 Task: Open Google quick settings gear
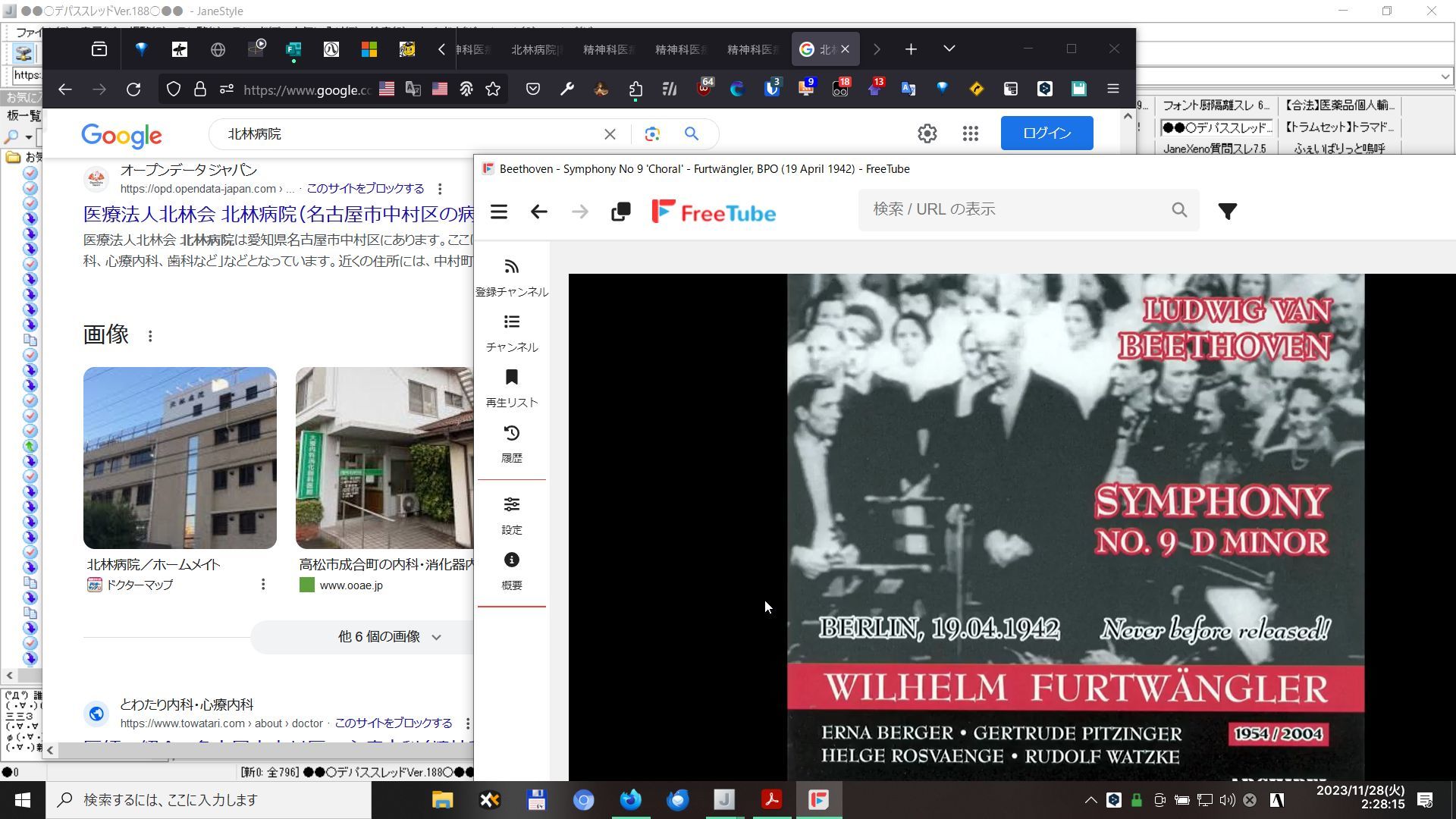click(927, 133)
